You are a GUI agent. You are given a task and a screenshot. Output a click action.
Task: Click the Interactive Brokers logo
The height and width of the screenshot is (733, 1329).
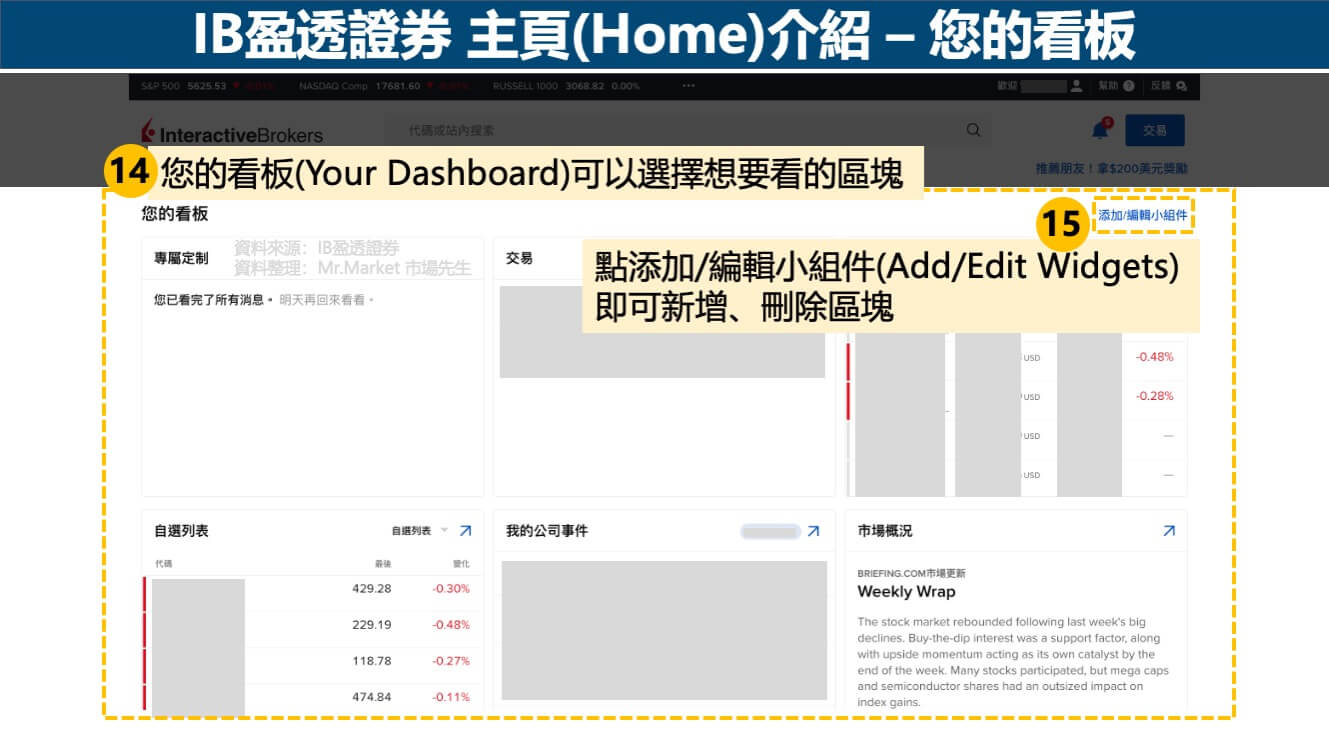(x=232, y=132)
